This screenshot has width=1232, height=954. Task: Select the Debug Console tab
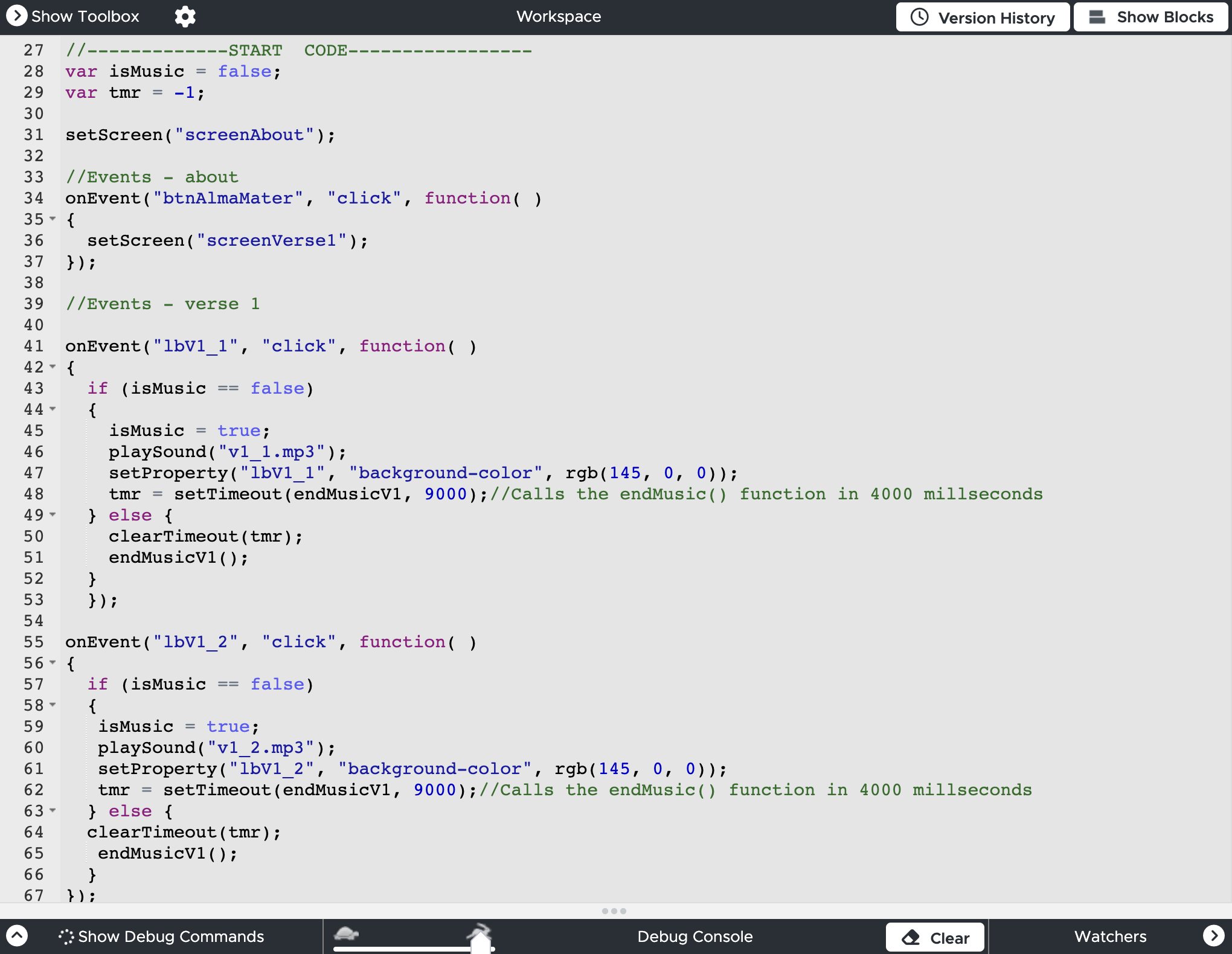[695, 936]
